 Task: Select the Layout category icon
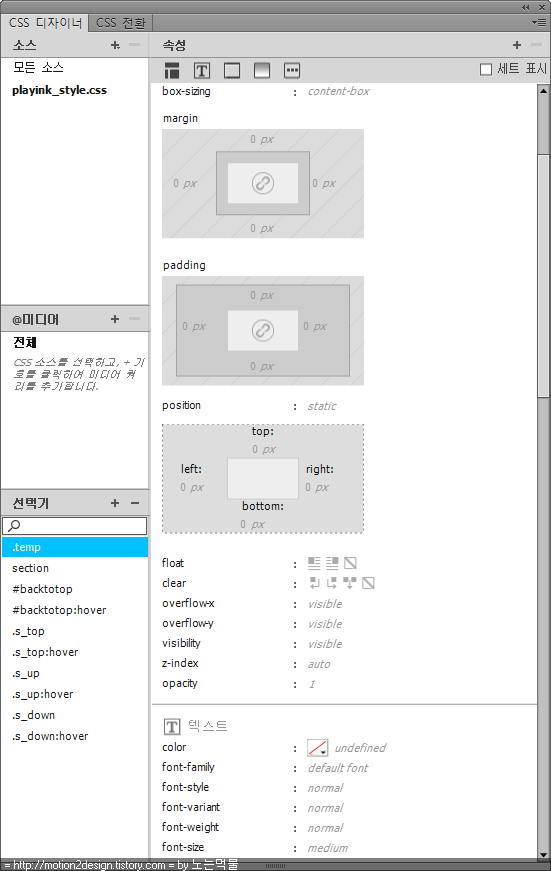(172, 71)
